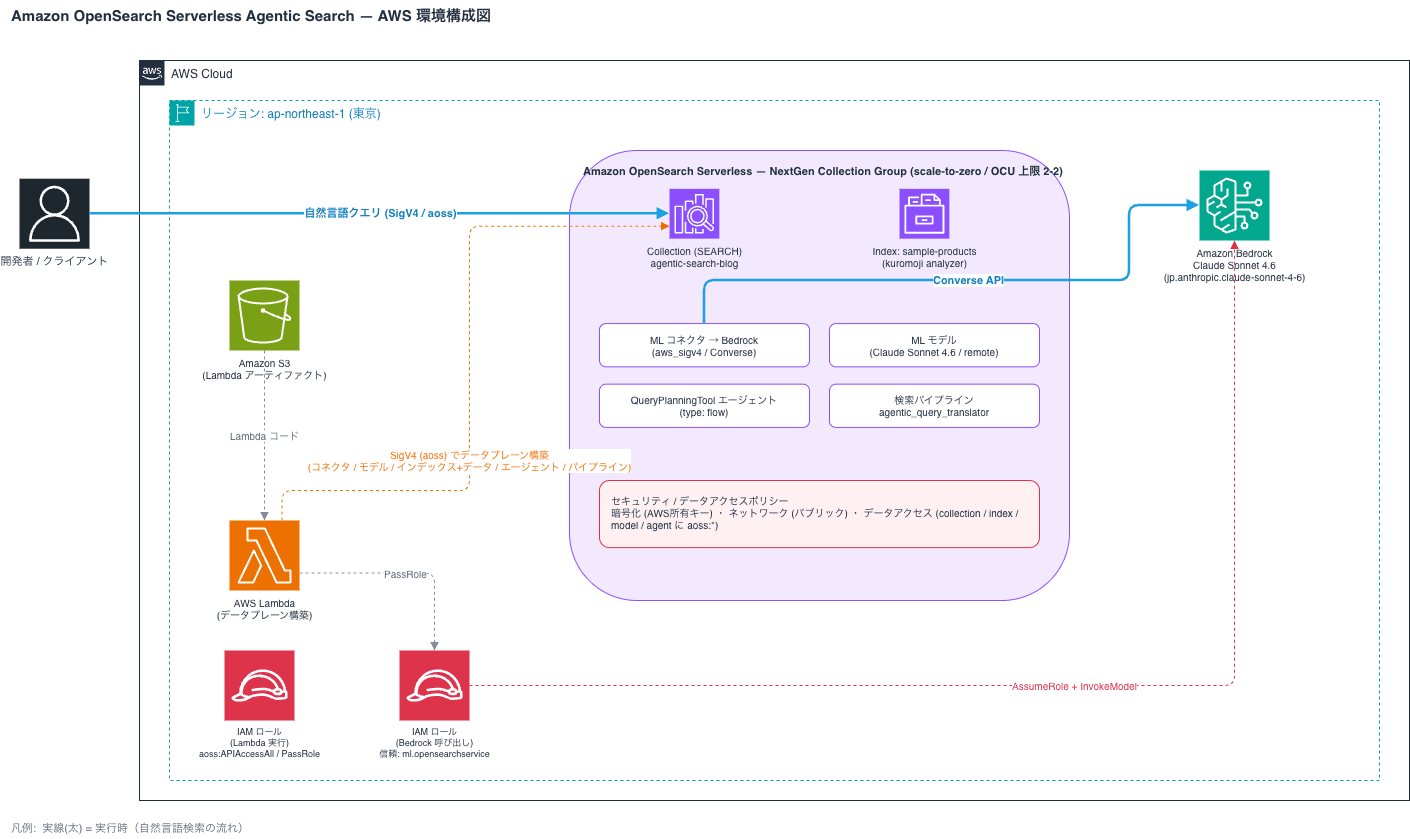The image size is (1410, 839).
Task: Click the Converse API arrow label
Action: [x=967, y=281]
